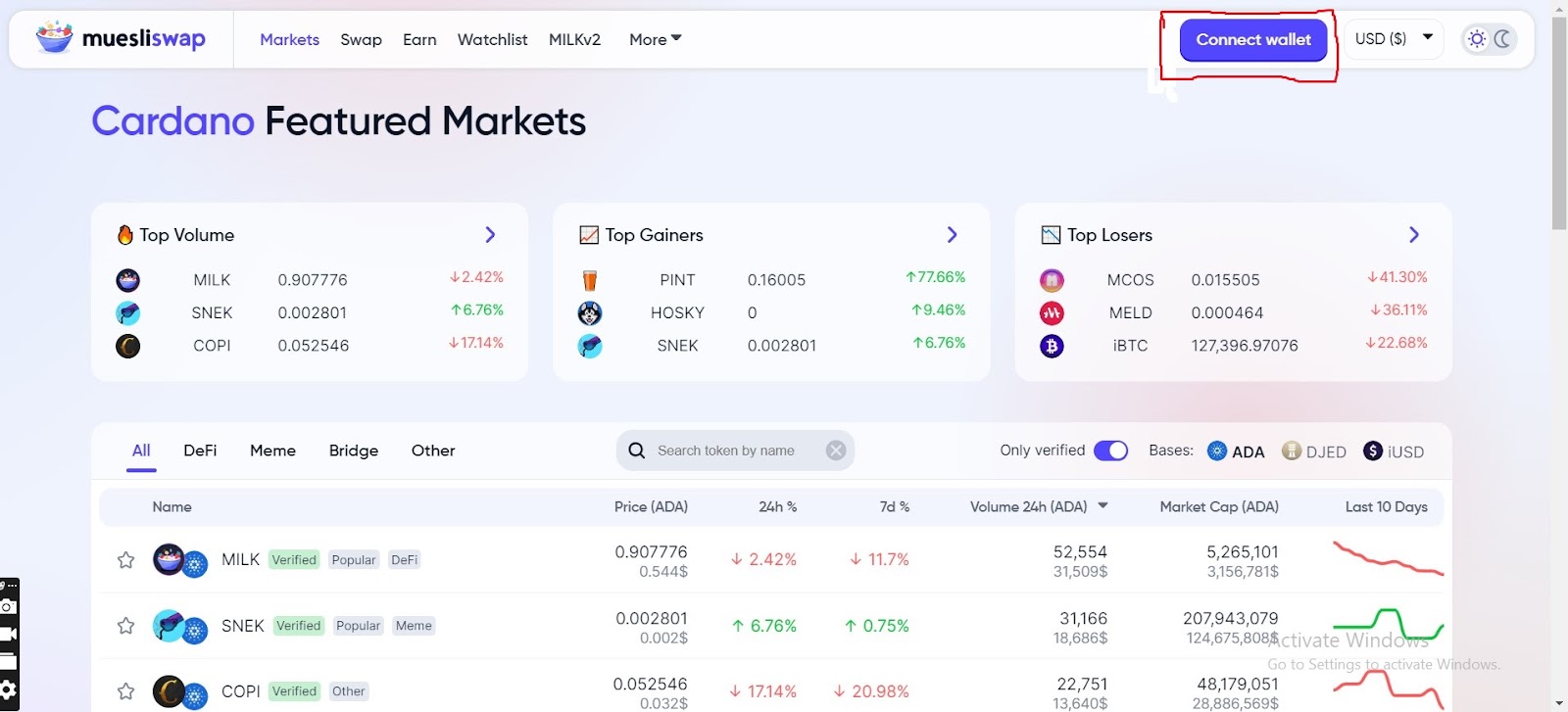Screen dimensions: 1568x712
Task: Click the COPI pair icon in table
Action: pyautogui.click(x=180, y=692)
